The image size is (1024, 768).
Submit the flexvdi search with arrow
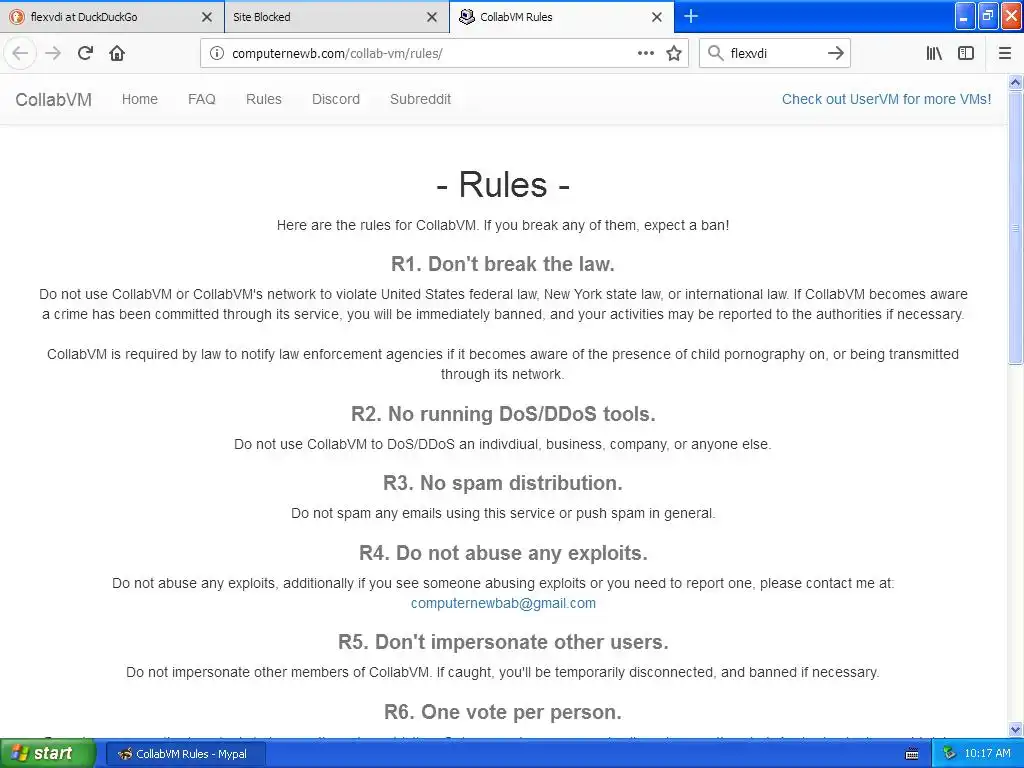[x=836, y=54]
